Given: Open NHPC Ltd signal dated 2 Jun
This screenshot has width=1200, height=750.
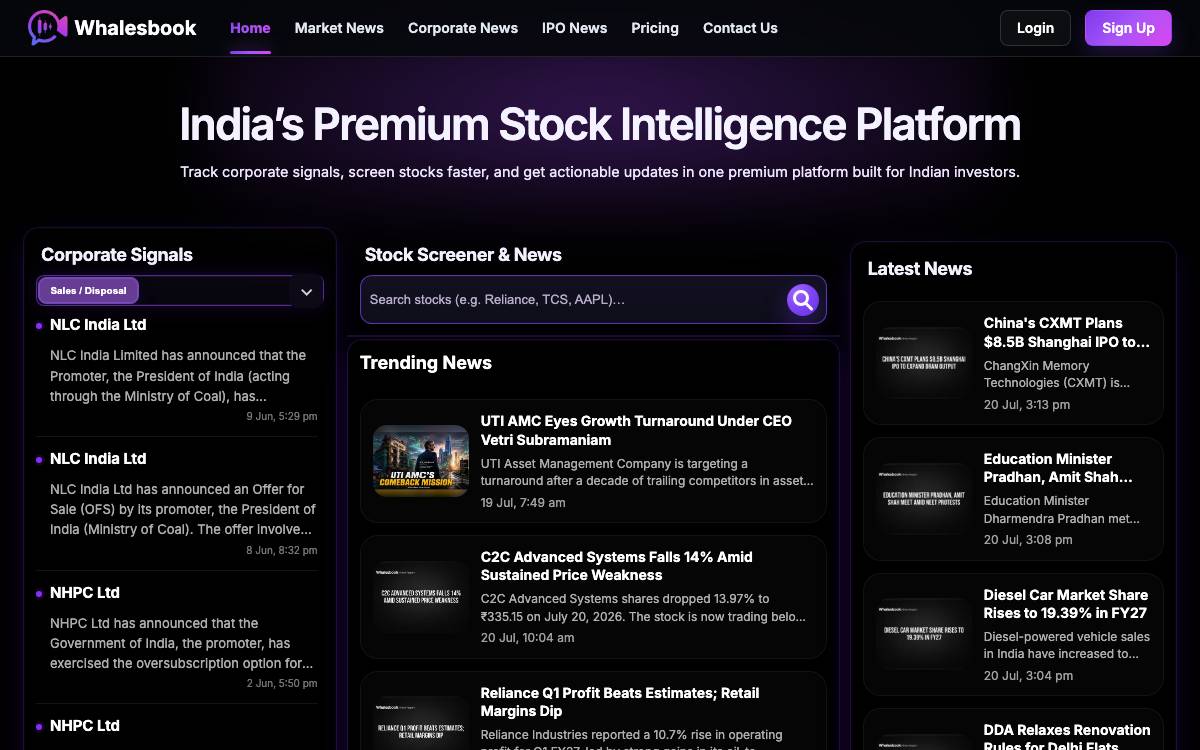Looking at the screenshot, I should tap(85, 593).
